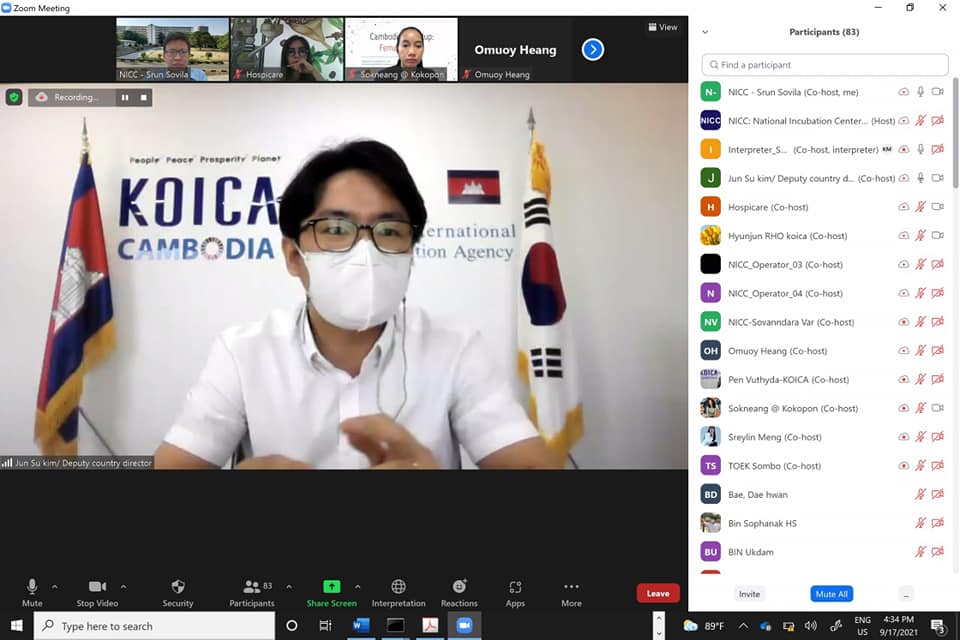Open Windows Start menu
Viewport: 960px width, 640px height.
point(17,625)
